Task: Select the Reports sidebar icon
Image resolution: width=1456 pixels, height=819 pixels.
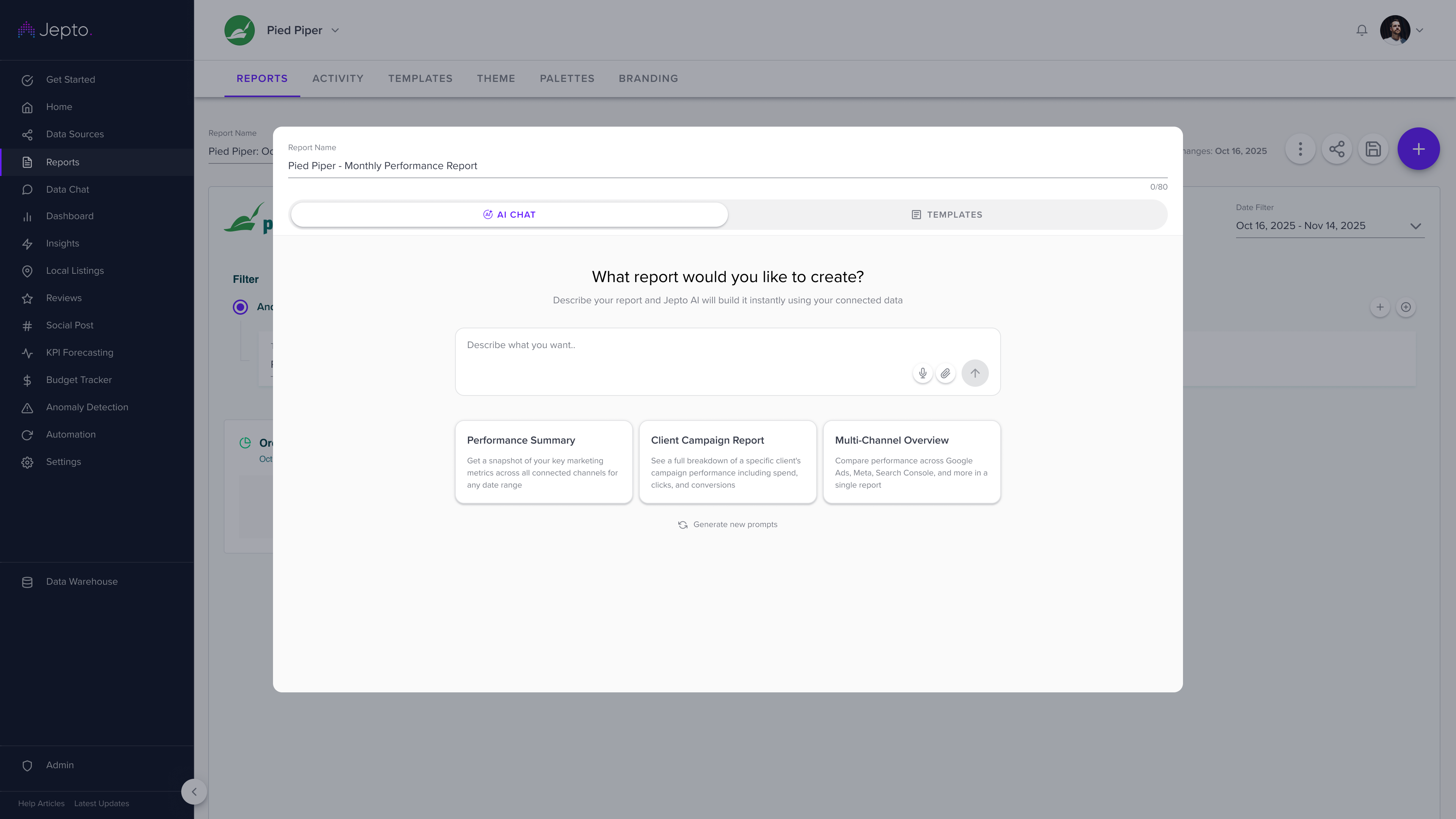Action: pyautogui.click(x=27, y=162)
